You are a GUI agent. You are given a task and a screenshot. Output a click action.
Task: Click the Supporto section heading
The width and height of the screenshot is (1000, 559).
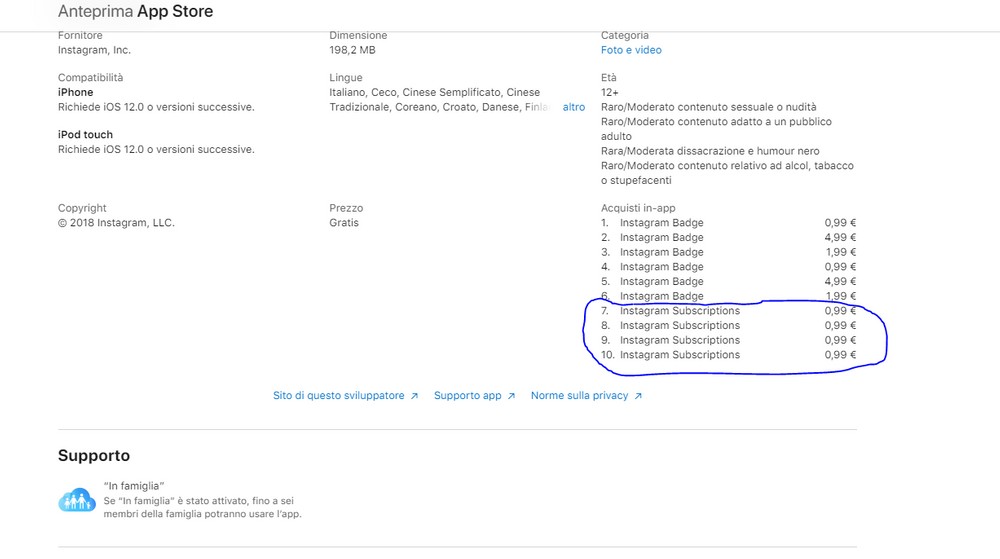pyautogui.click(x=94, y=456)
